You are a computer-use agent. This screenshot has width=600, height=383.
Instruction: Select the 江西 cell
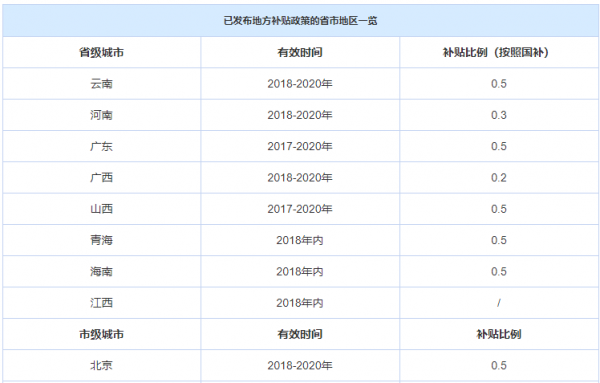coord(101,303)
